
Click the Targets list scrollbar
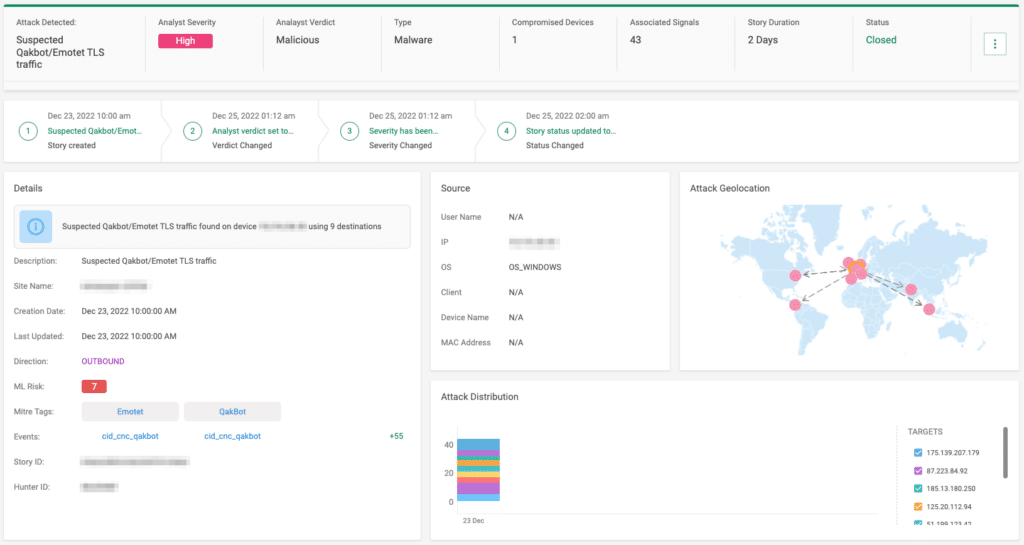pos(1005,452)
